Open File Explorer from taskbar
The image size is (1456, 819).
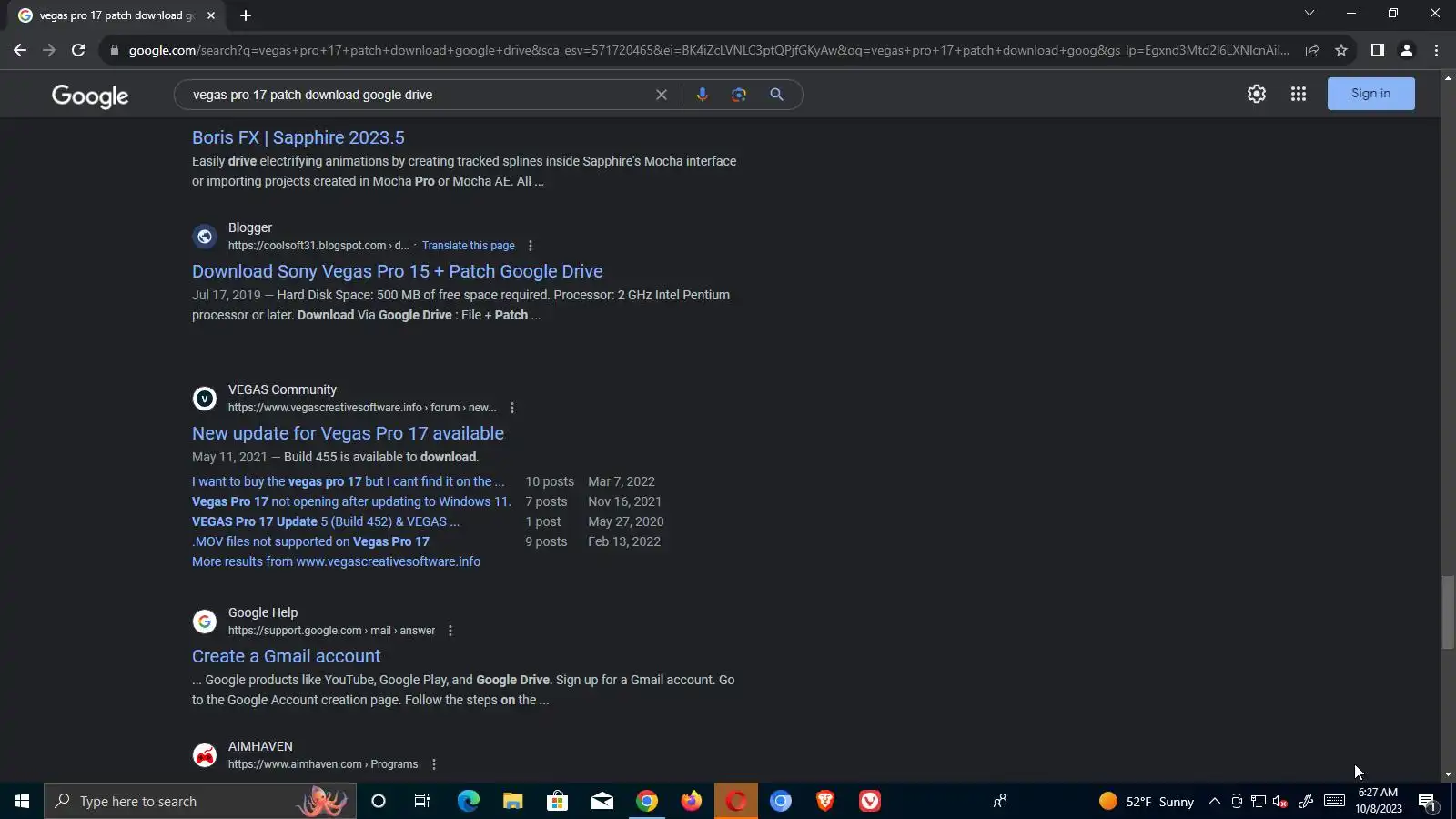[513, 801]
